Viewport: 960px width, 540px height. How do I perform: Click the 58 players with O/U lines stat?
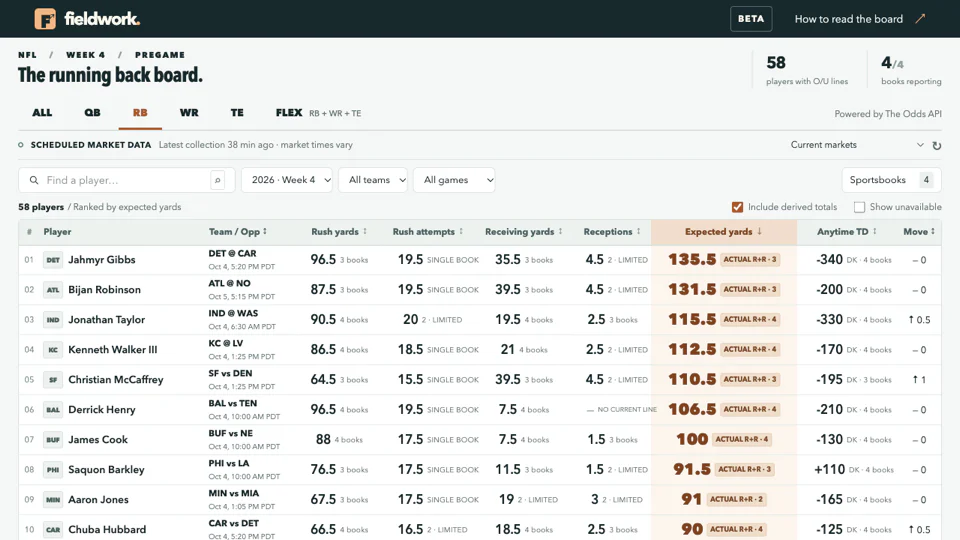[x=807, y=70]
